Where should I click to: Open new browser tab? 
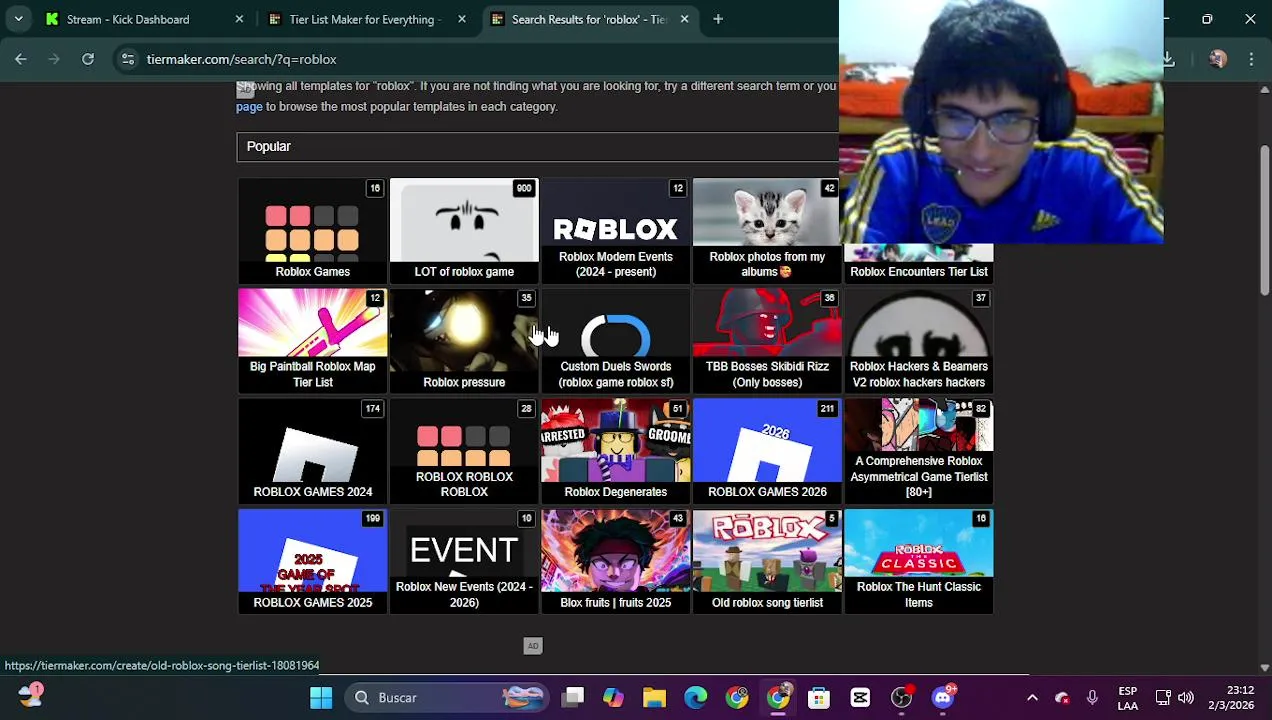tap(718, 19)
